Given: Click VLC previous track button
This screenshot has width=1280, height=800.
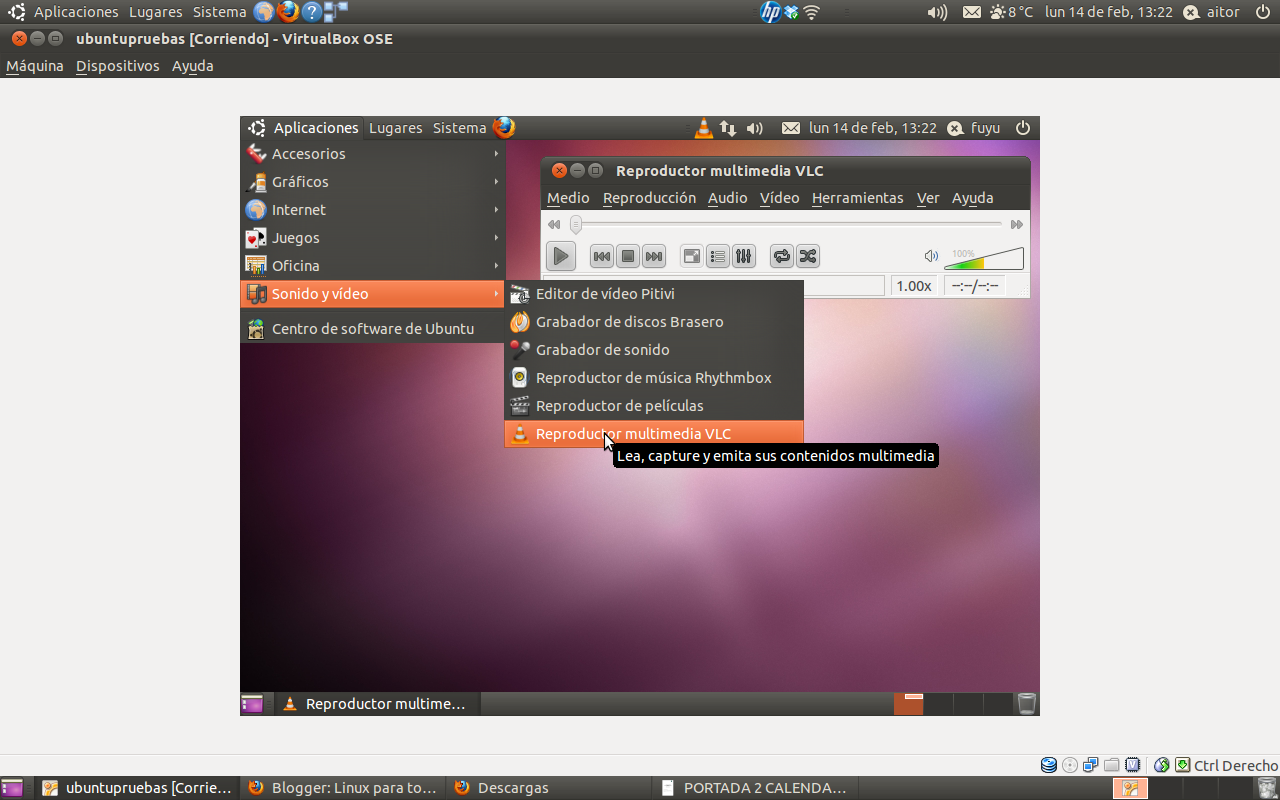Looking at the screenshot, I should [x=602, y=256].
